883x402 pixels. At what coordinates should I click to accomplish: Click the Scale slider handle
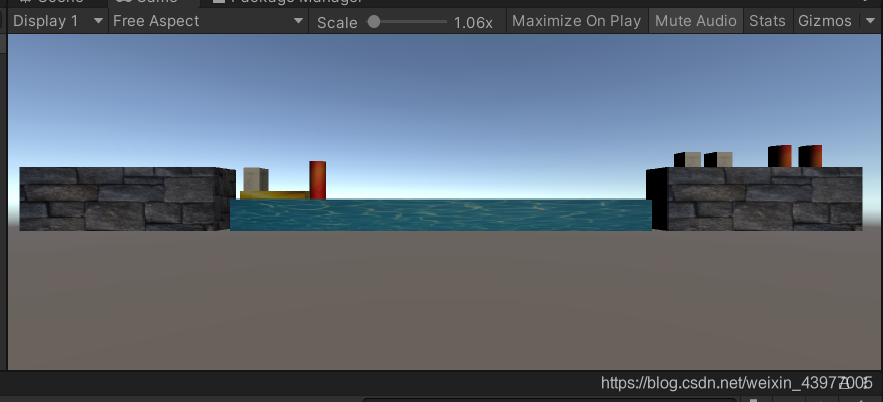[x=373, y=22]
